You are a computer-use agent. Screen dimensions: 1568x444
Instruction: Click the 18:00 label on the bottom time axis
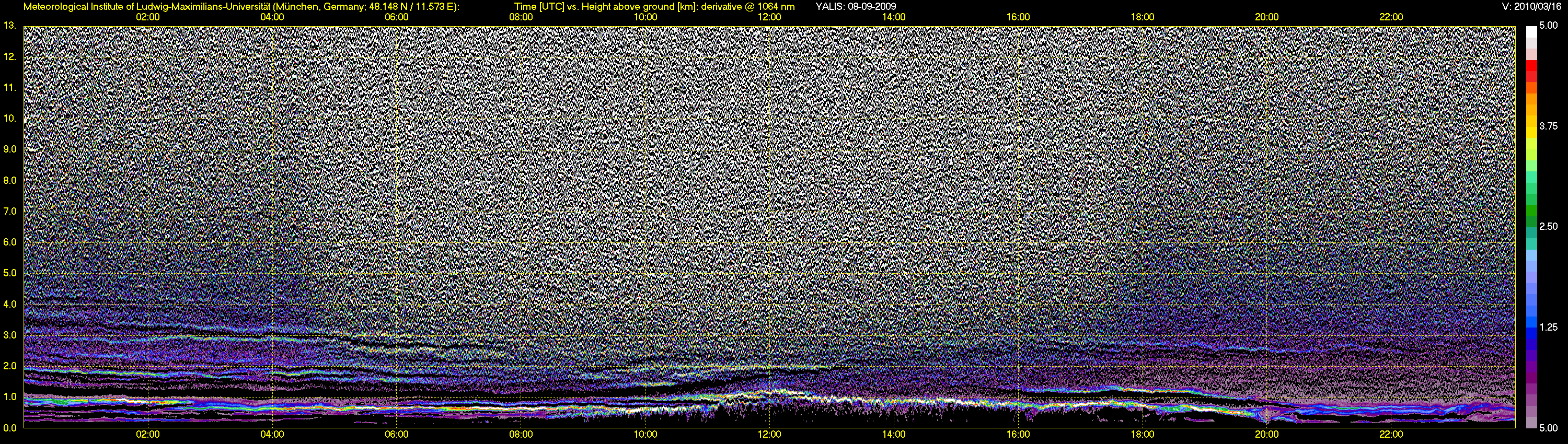[1143, 435]
